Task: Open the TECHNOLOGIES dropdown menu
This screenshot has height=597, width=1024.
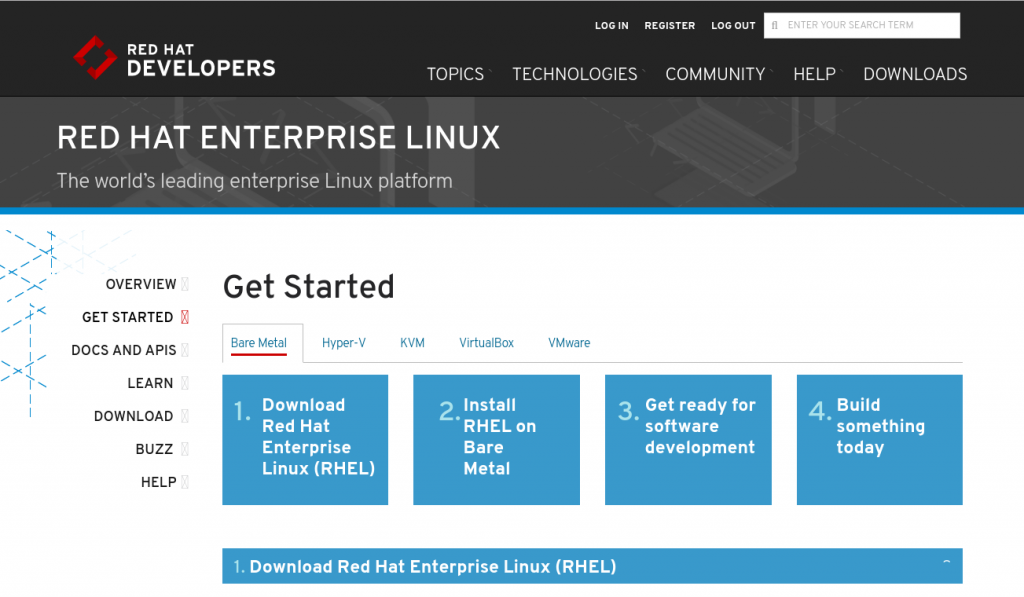Action: pos(575,74)
